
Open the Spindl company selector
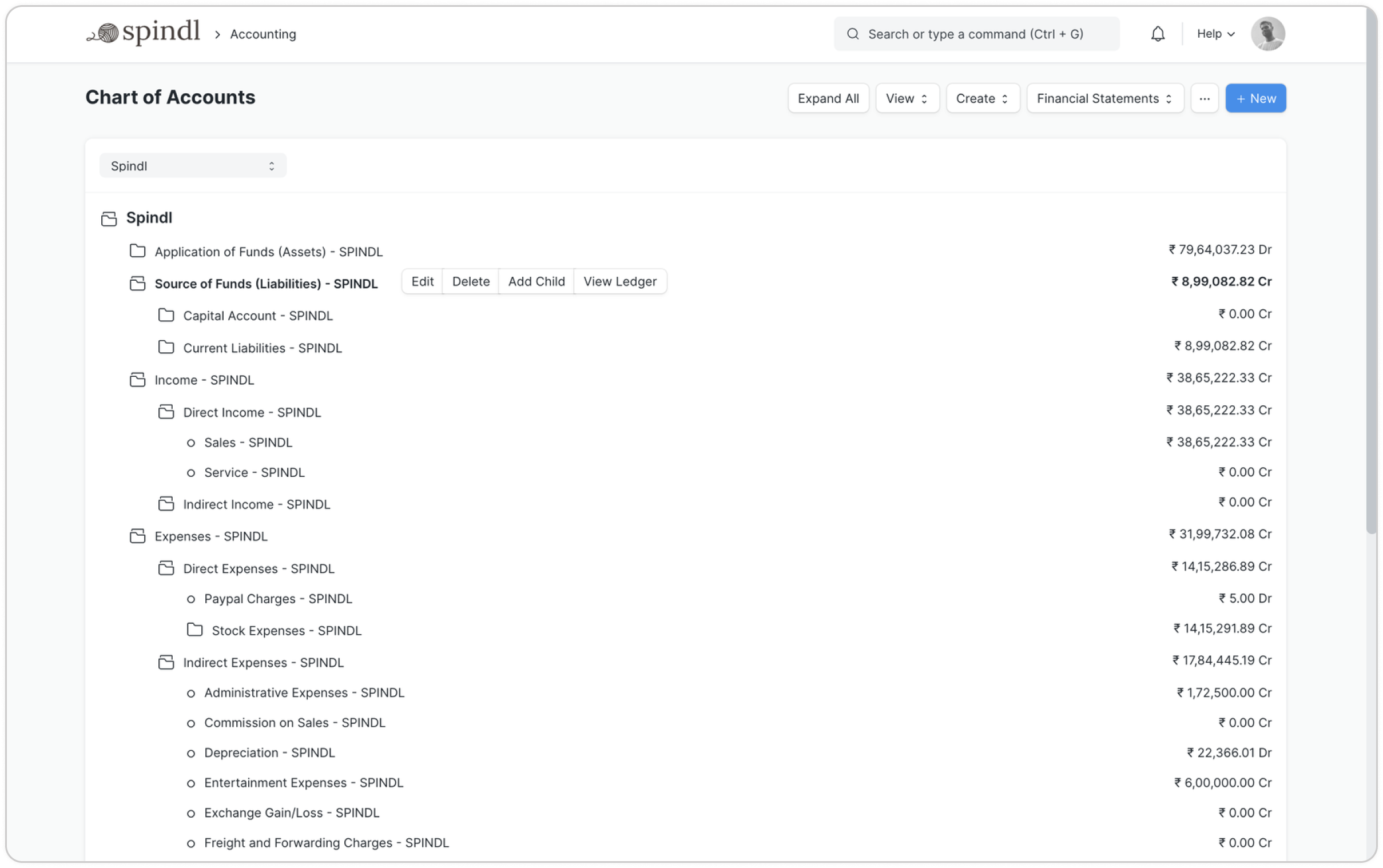click(x=193, y=166)
